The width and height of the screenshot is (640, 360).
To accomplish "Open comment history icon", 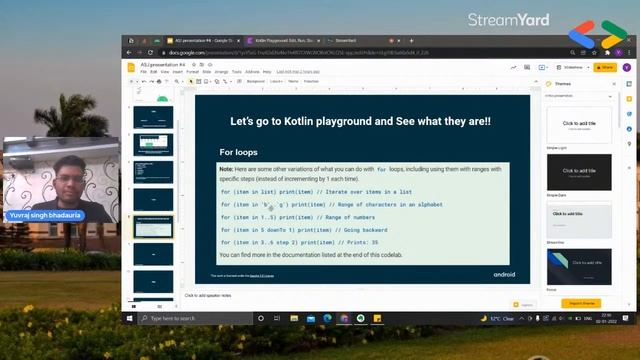I will coord(527,67).
